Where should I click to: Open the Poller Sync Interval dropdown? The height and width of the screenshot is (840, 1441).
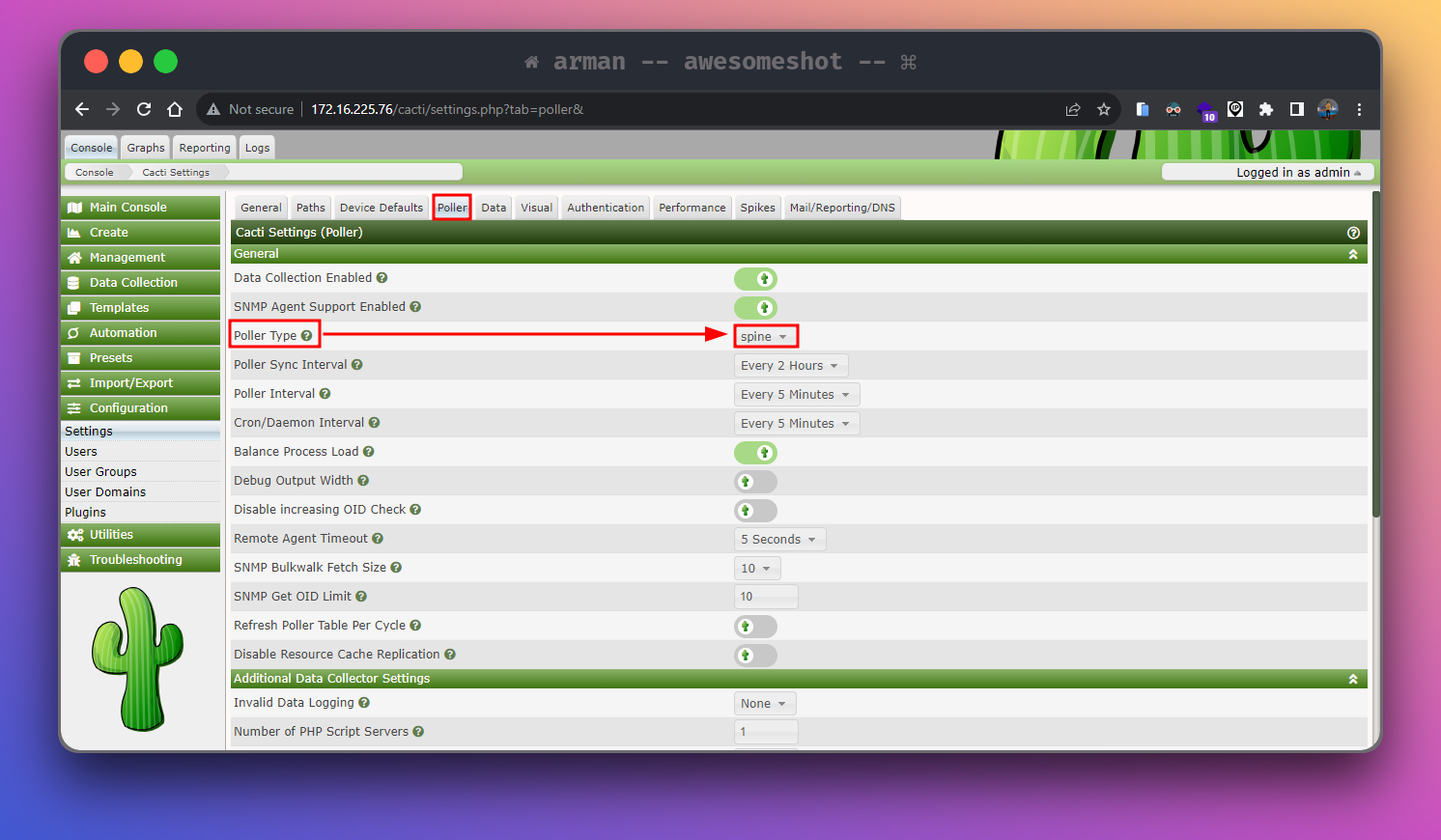point(790,366)
